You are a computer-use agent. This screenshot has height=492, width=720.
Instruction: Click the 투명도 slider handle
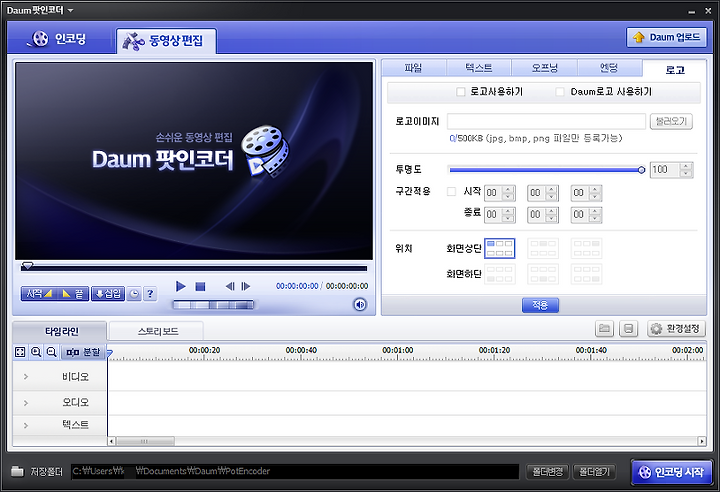(641, 170)
